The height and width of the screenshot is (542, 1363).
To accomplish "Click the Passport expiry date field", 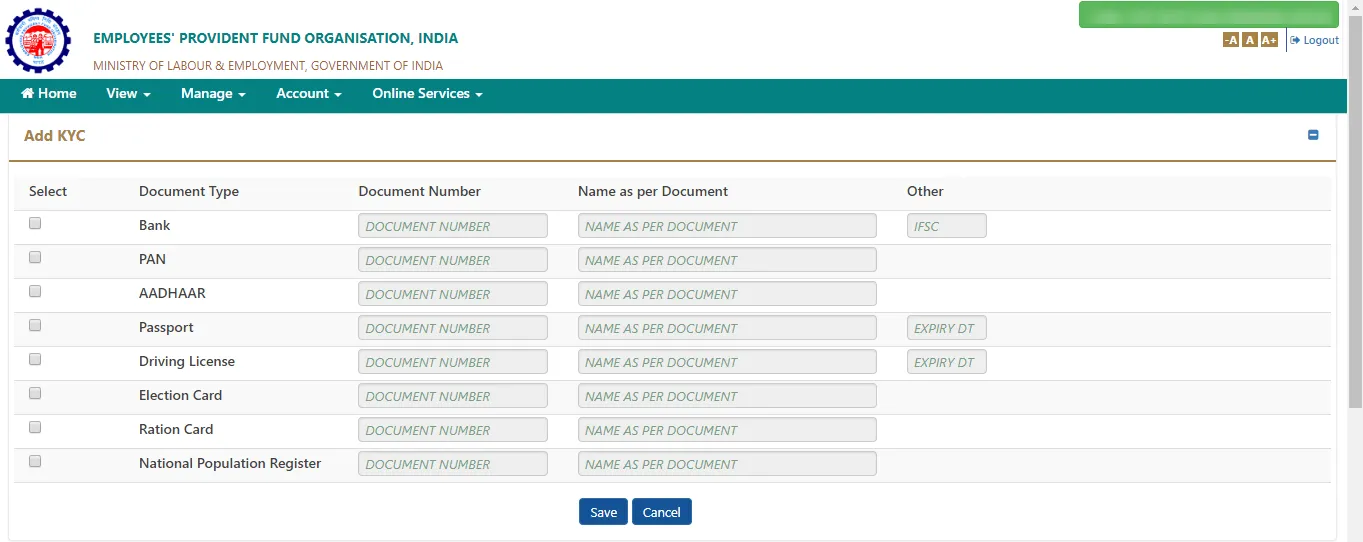I will click(x=947, y=328).
